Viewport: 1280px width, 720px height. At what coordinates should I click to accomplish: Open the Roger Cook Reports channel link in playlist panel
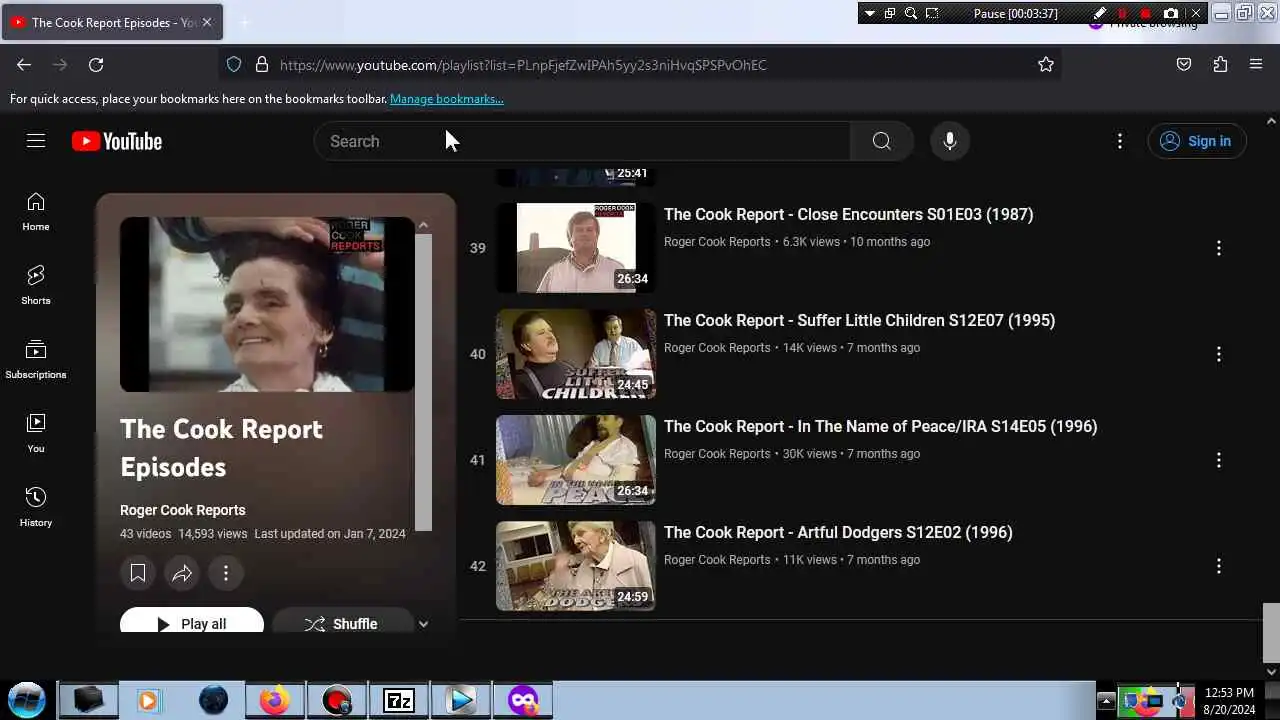[x=182, y=510]
